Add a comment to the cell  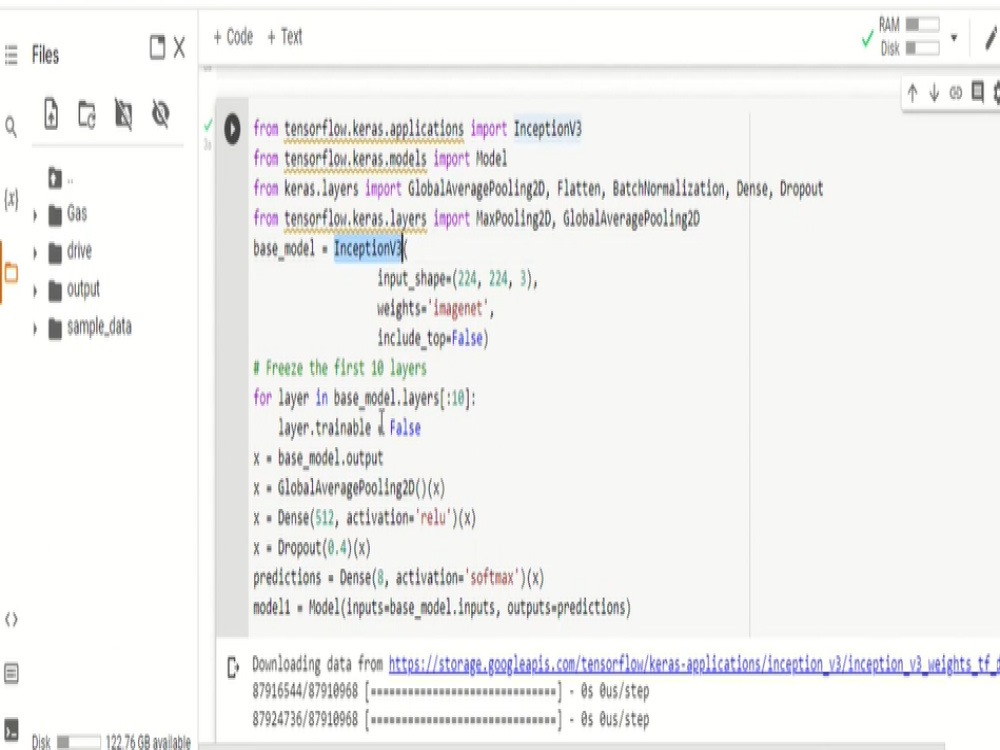[x=977, y=92]
